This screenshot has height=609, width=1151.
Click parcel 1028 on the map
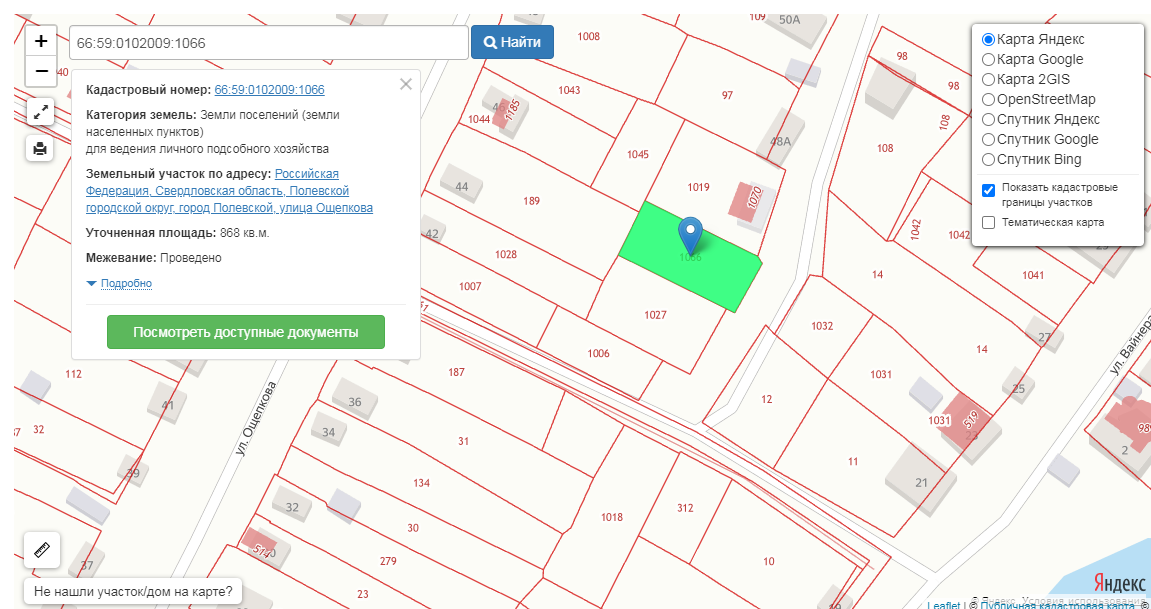pyautogui.click(x=506, y=255)
